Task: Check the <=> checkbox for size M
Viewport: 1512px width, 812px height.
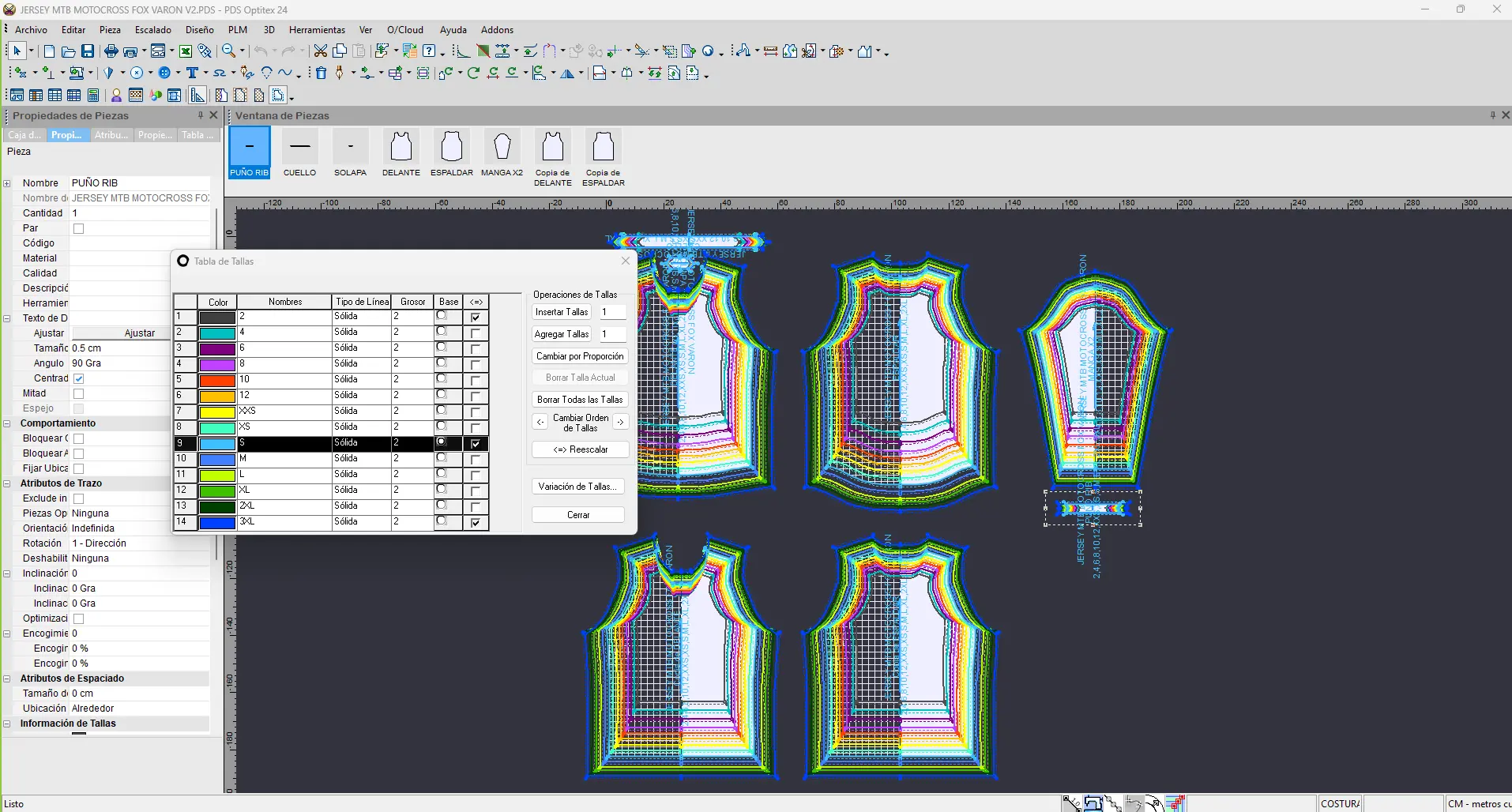Action: 476,459
